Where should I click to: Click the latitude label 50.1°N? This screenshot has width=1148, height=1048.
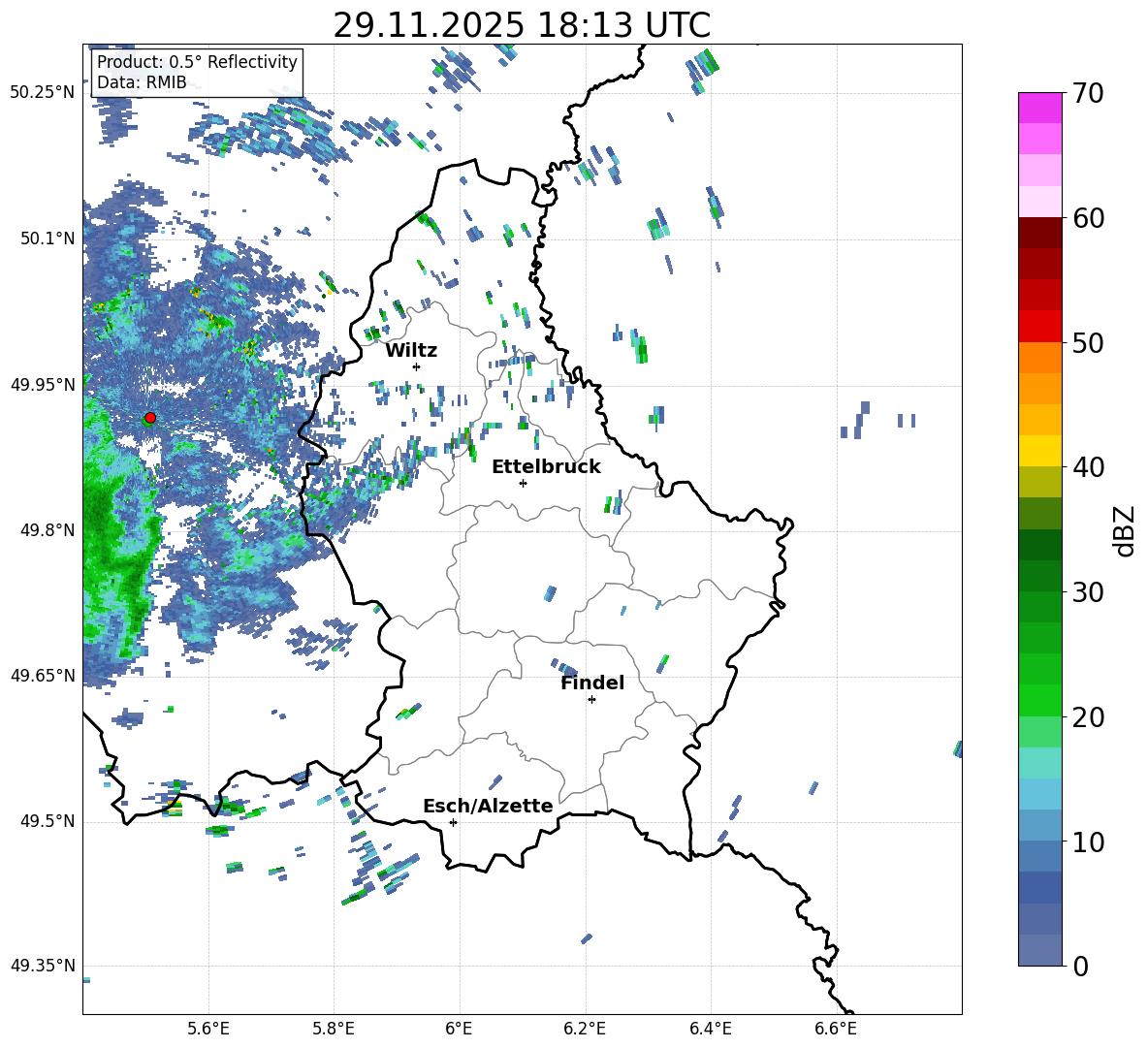48,238
